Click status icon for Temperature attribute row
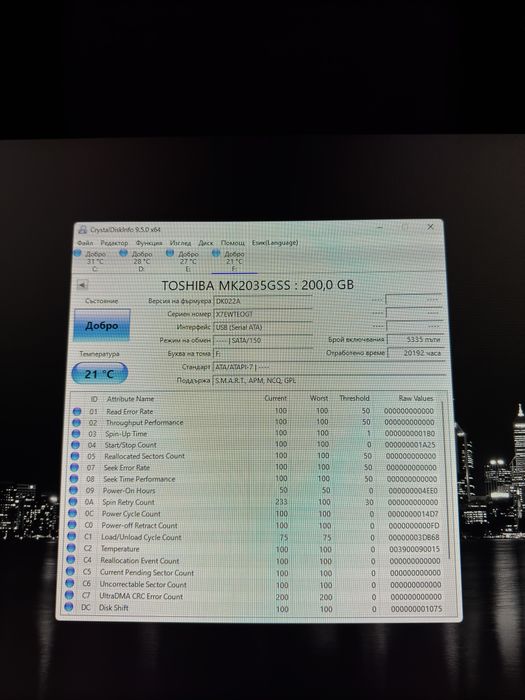 (71, 549)
